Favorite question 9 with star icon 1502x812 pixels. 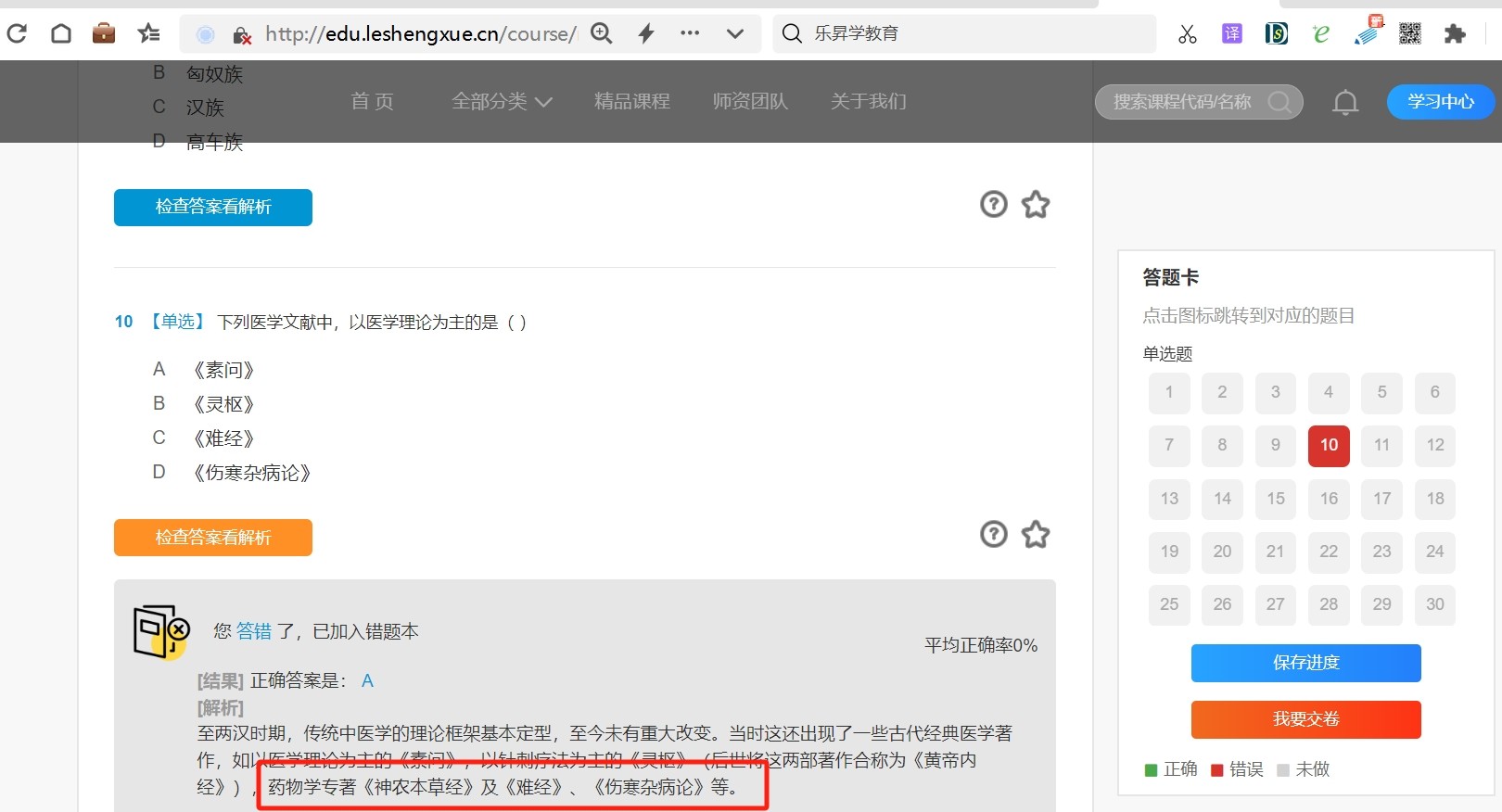point(1036,204)
